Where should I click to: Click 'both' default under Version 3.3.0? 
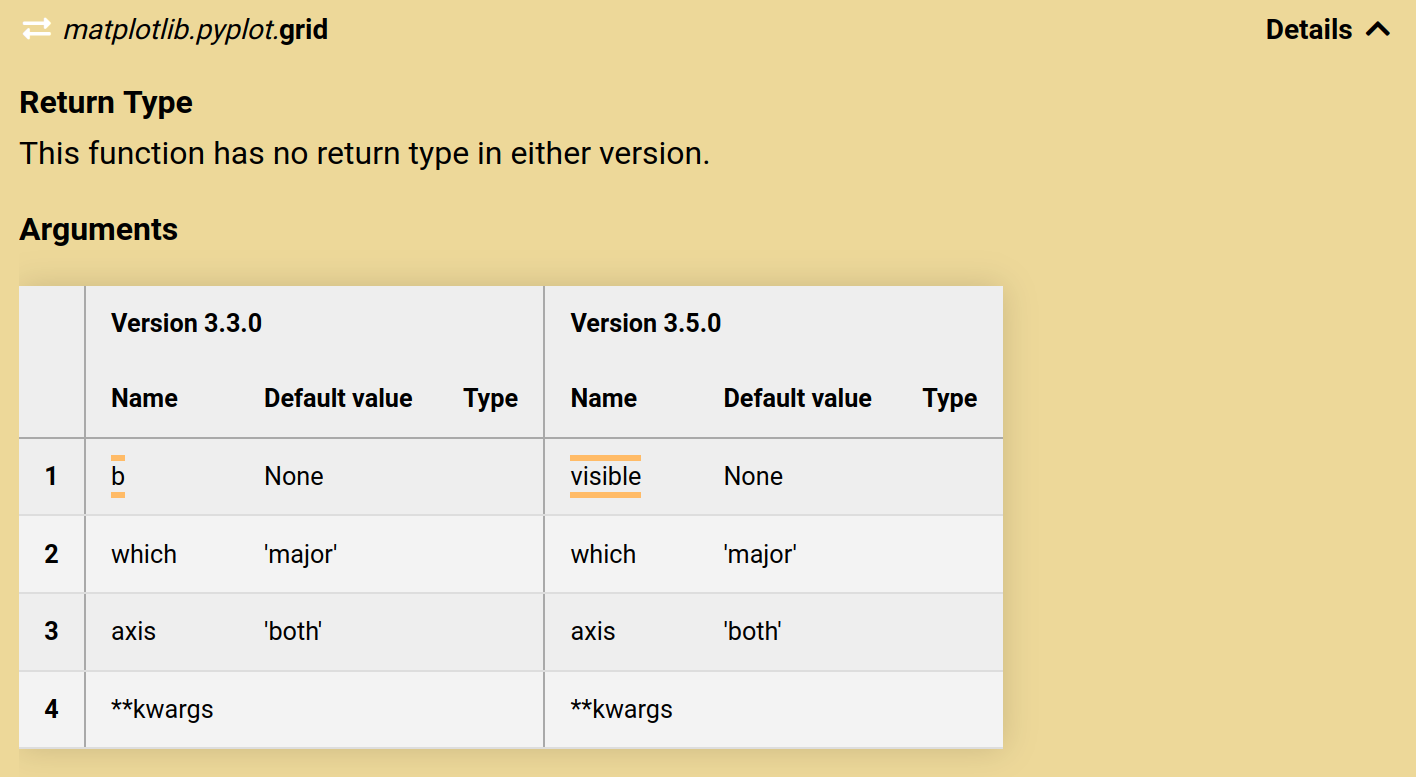point(293,632)
